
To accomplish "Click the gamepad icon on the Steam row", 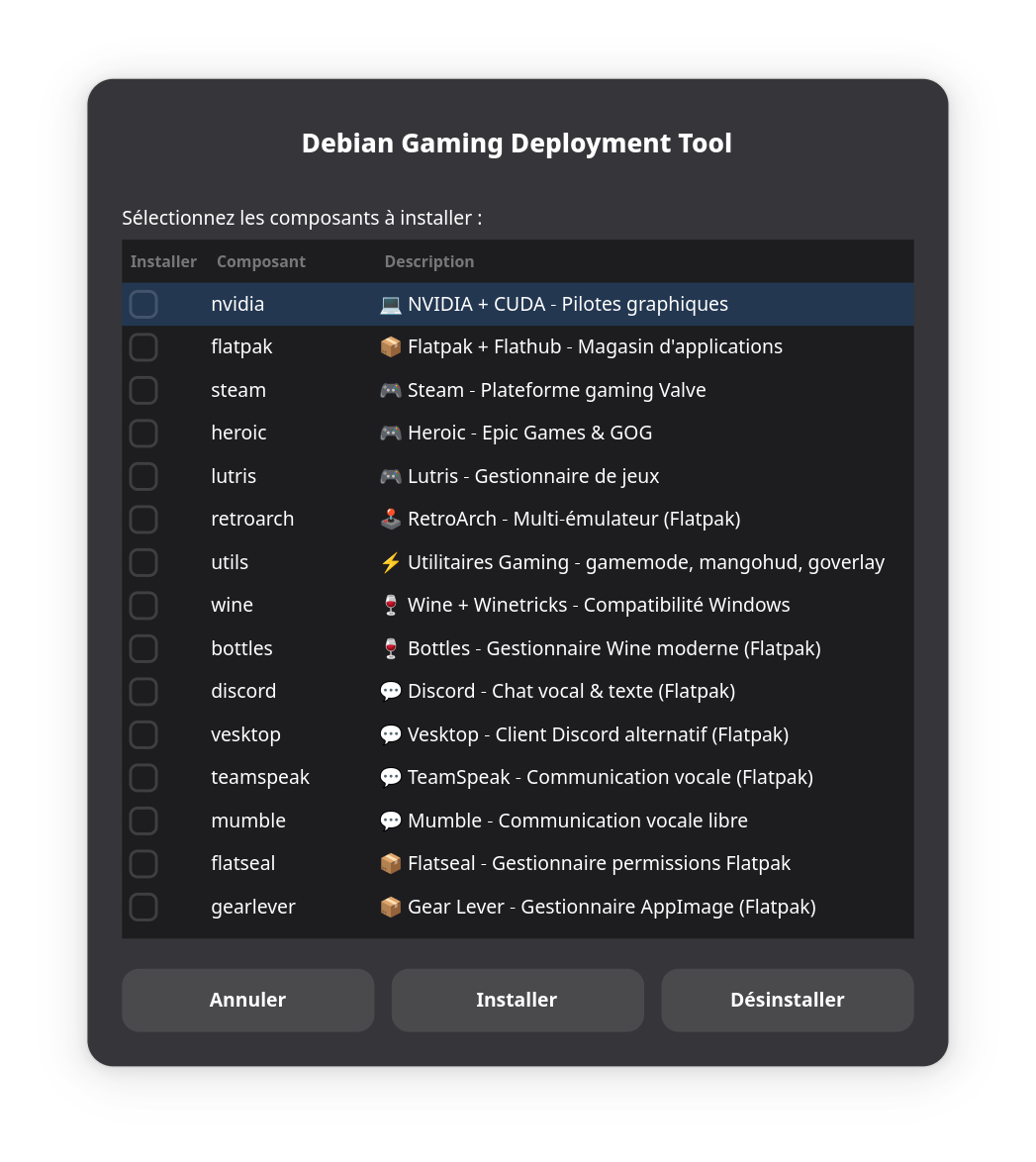I will 390,390.
